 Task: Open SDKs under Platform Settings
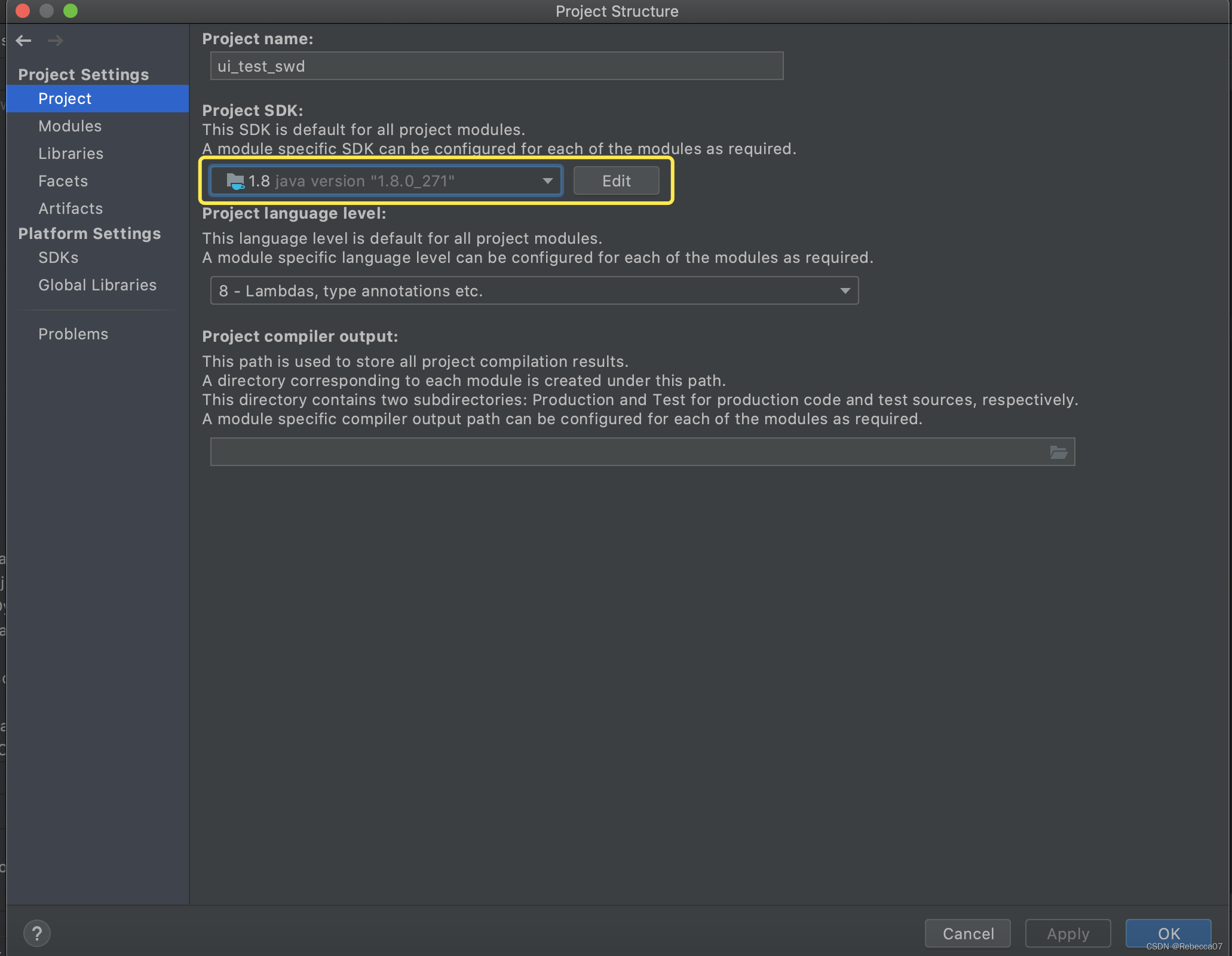[x=58, y=258]
